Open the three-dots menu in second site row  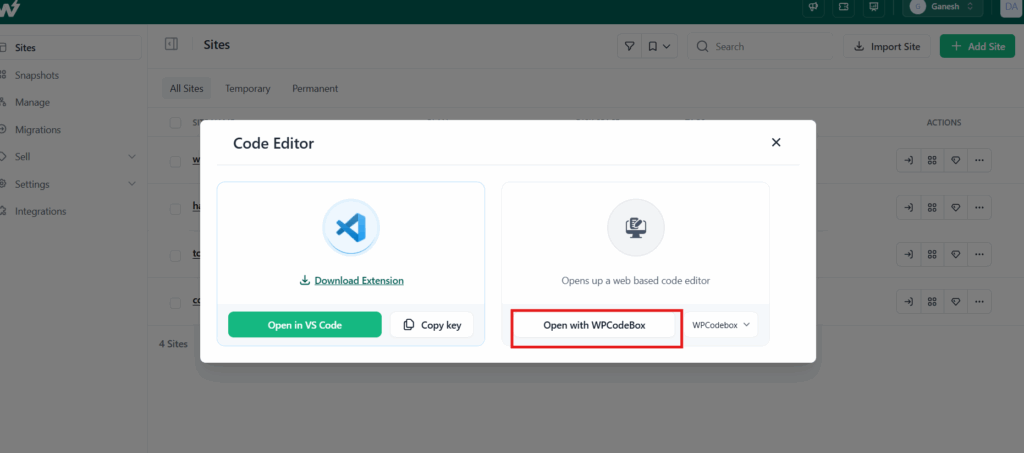click(x=979, y=208)
